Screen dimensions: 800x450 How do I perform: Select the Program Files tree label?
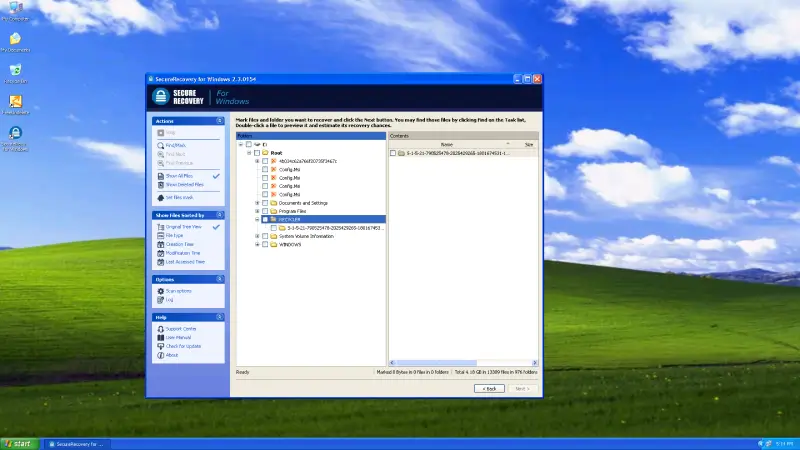click(x=292, y=211)
